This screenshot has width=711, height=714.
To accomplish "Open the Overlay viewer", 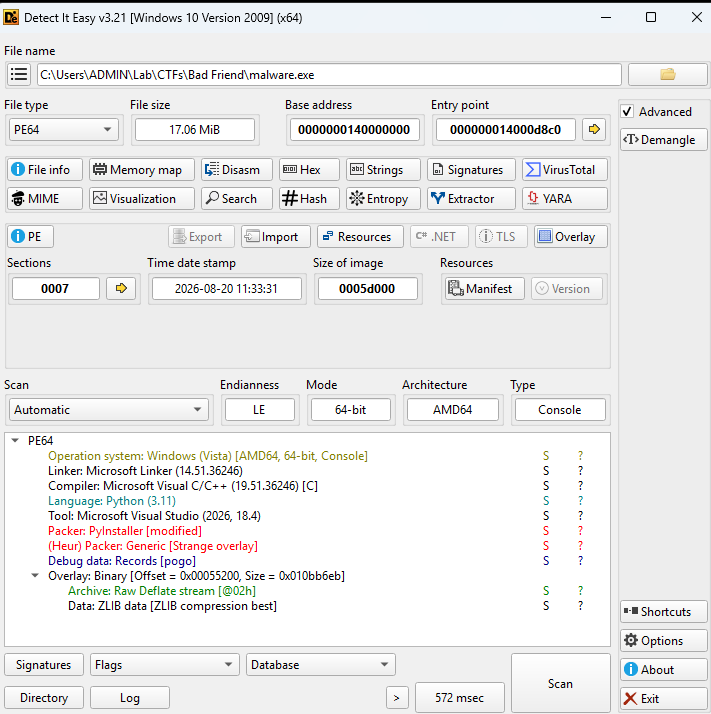I will [571, 237].
